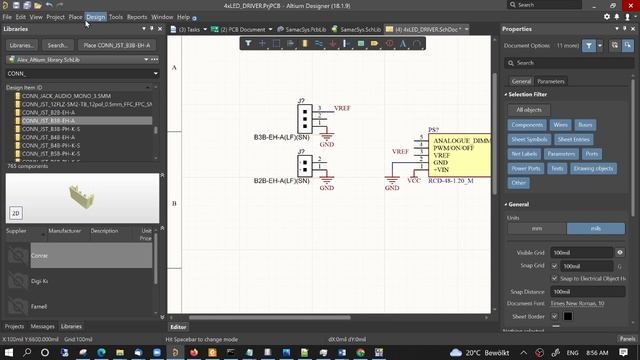Switch to the Parameters tab in Properties
This screenshot has height=360, width=640.
tap(551, 81)
